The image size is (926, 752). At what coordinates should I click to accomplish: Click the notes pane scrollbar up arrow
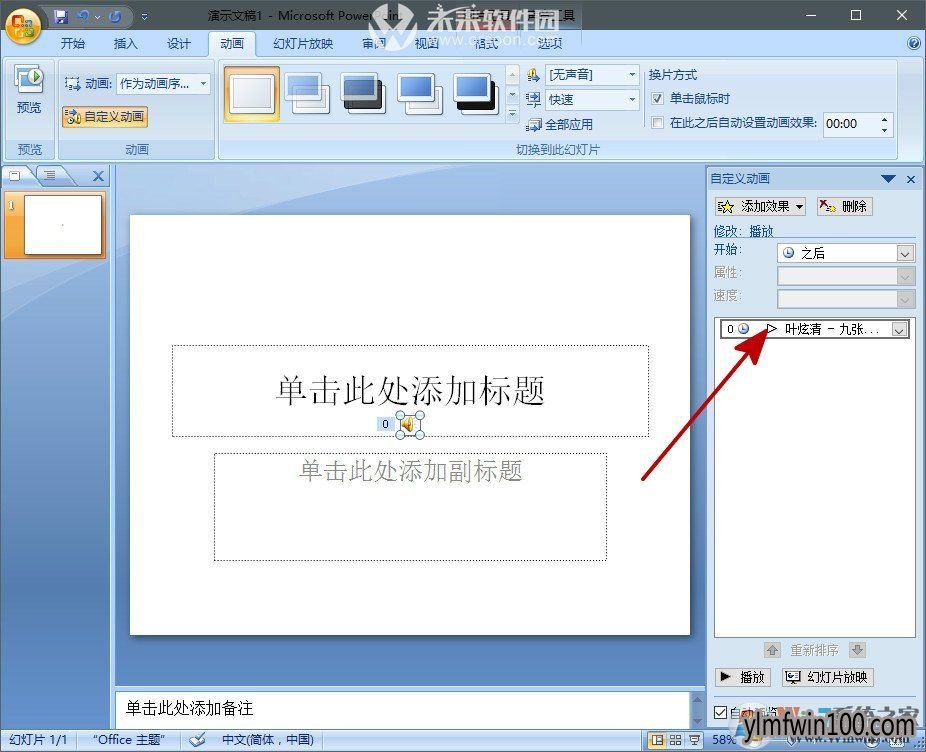point(697,699)
